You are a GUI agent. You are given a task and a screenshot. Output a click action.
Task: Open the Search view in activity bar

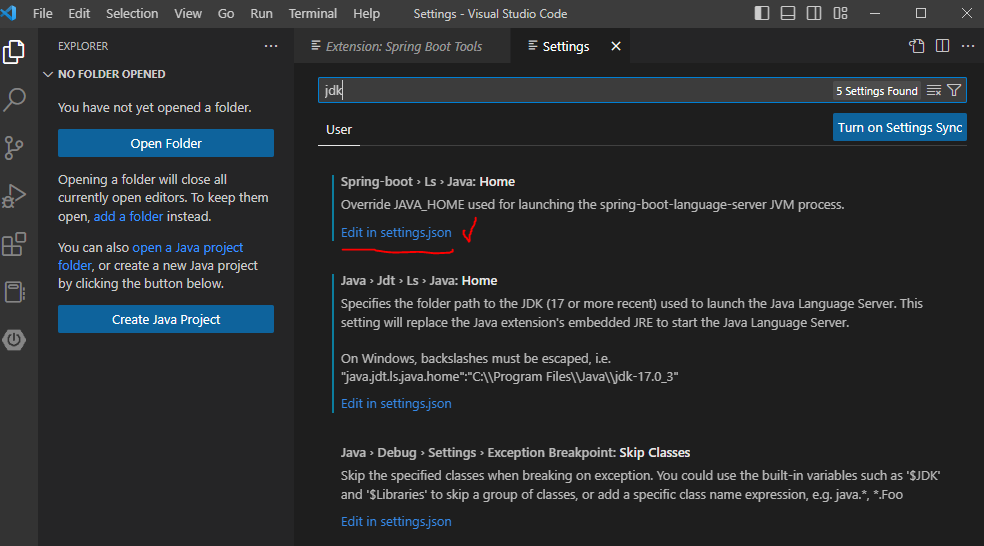point(14,99)
